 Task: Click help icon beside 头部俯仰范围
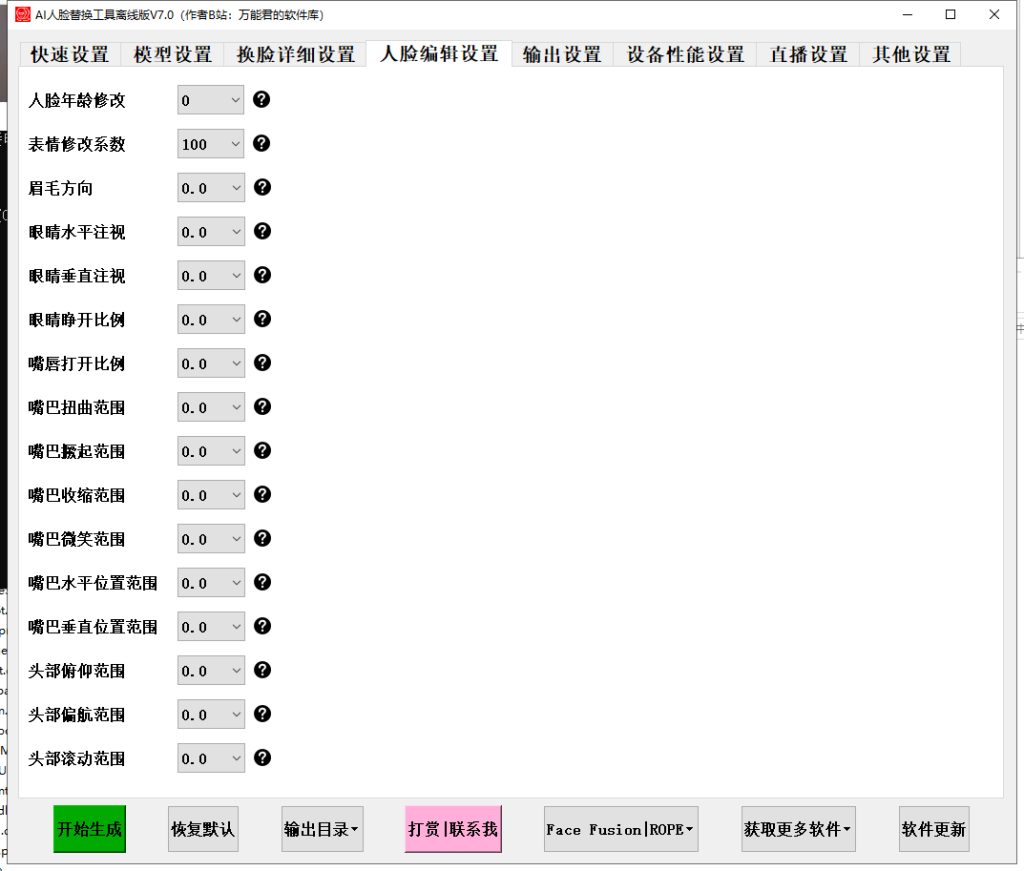point(262,670)
